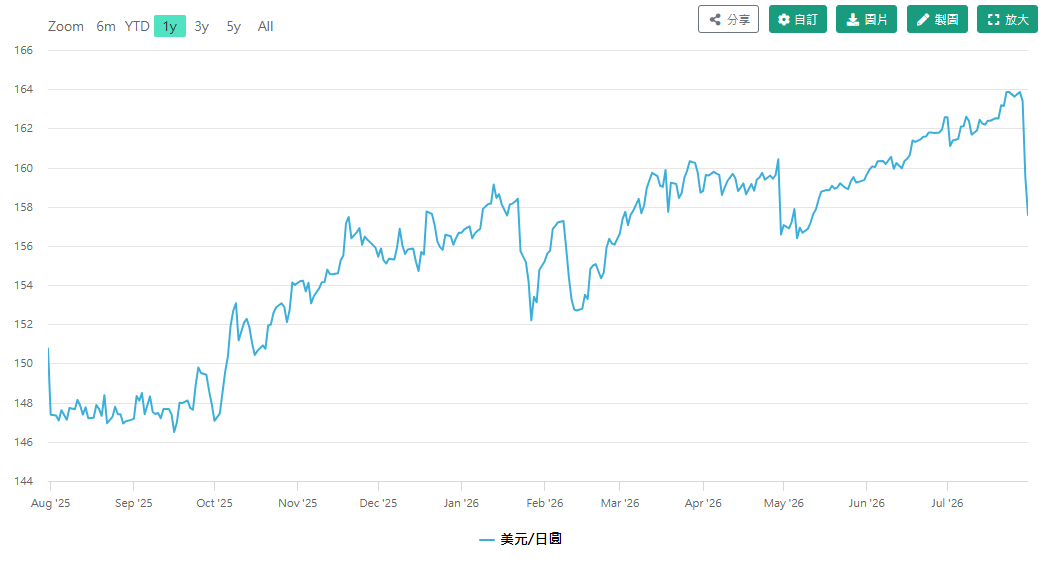Image resolution: width=1047 pixels, height=567 pixels.
Task: Toggle the 美元/日圓 legend series
Action: [521, 539]
